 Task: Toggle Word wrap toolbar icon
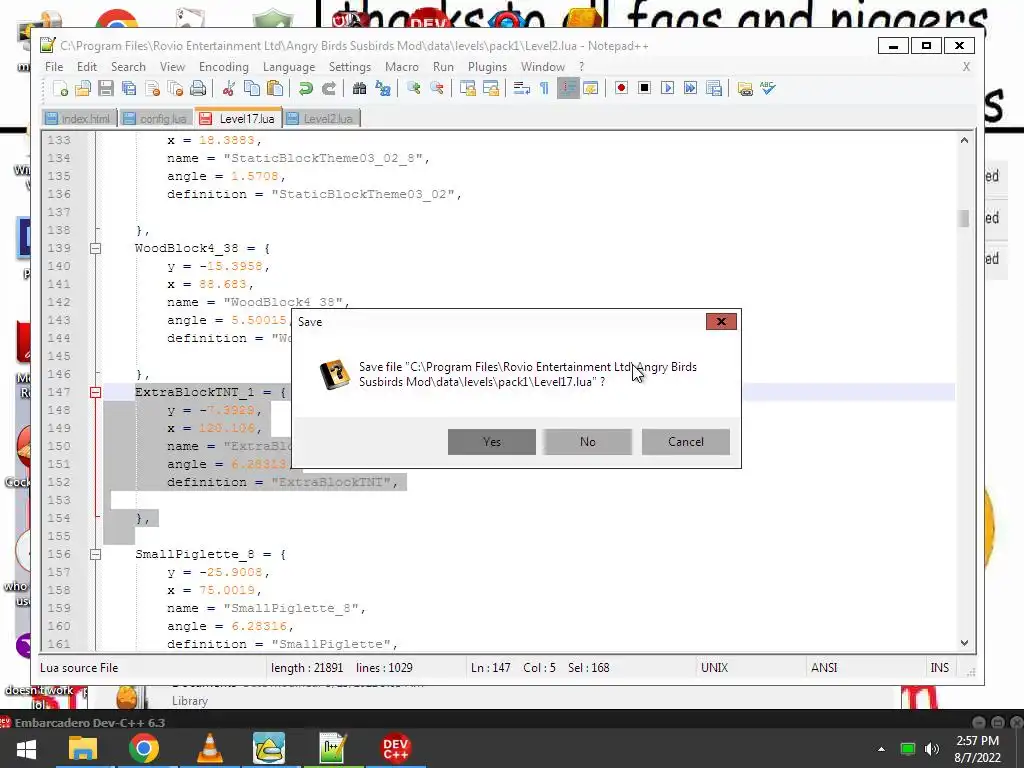pos(521,89)
